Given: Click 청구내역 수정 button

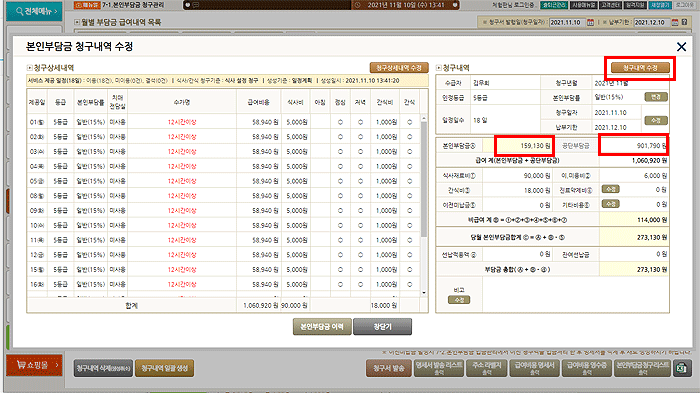Looking at the screenshot, I should click(x=640, y=68).
